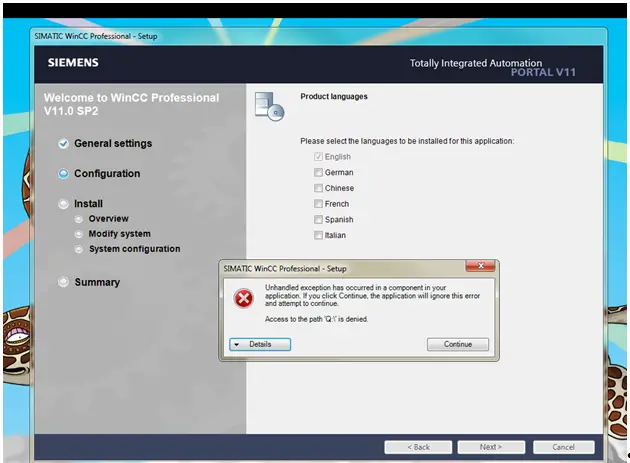Click the 'Access to the path' error text
The width and height of the screenshot is (630, 463).
point(316,319)
